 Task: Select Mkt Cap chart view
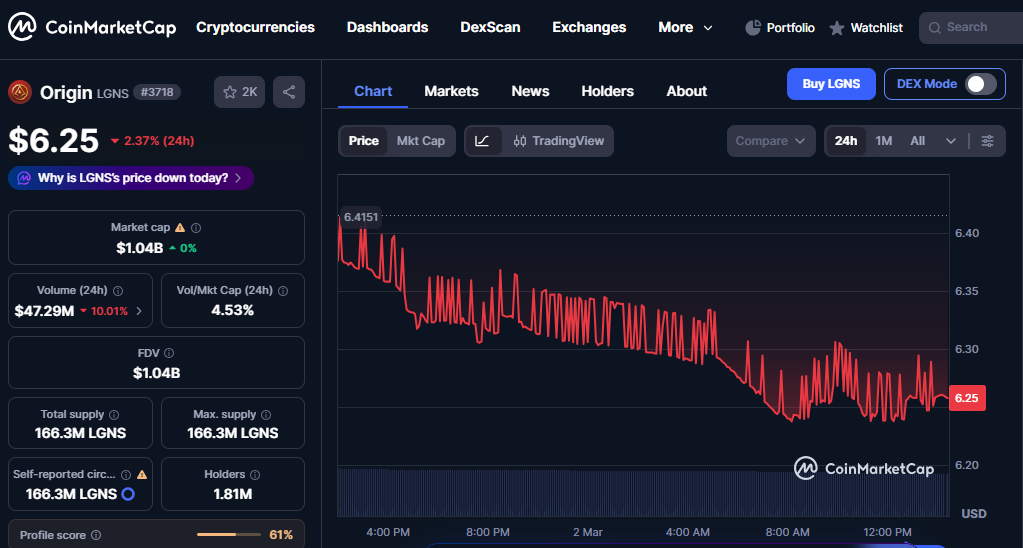point(421,141)
